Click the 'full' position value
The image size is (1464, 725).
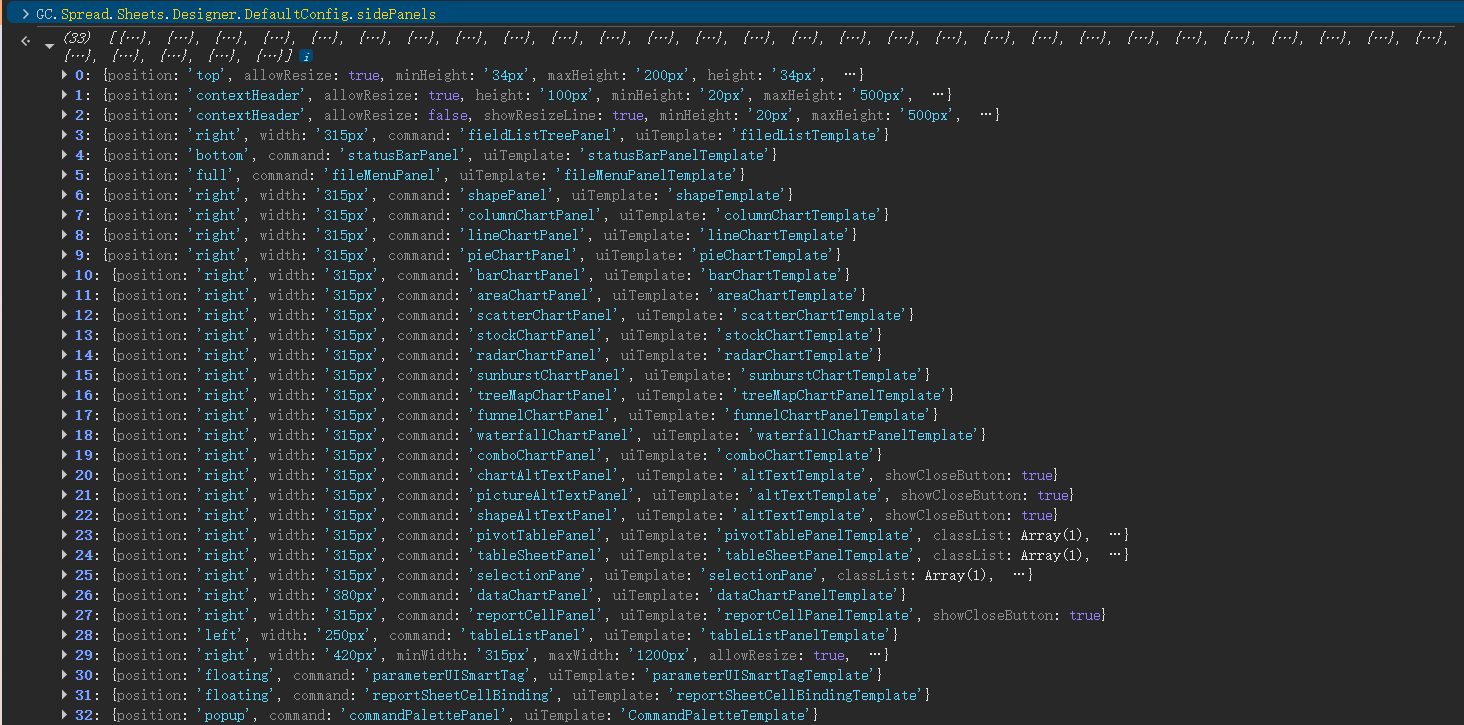click(x=211, y=175)
